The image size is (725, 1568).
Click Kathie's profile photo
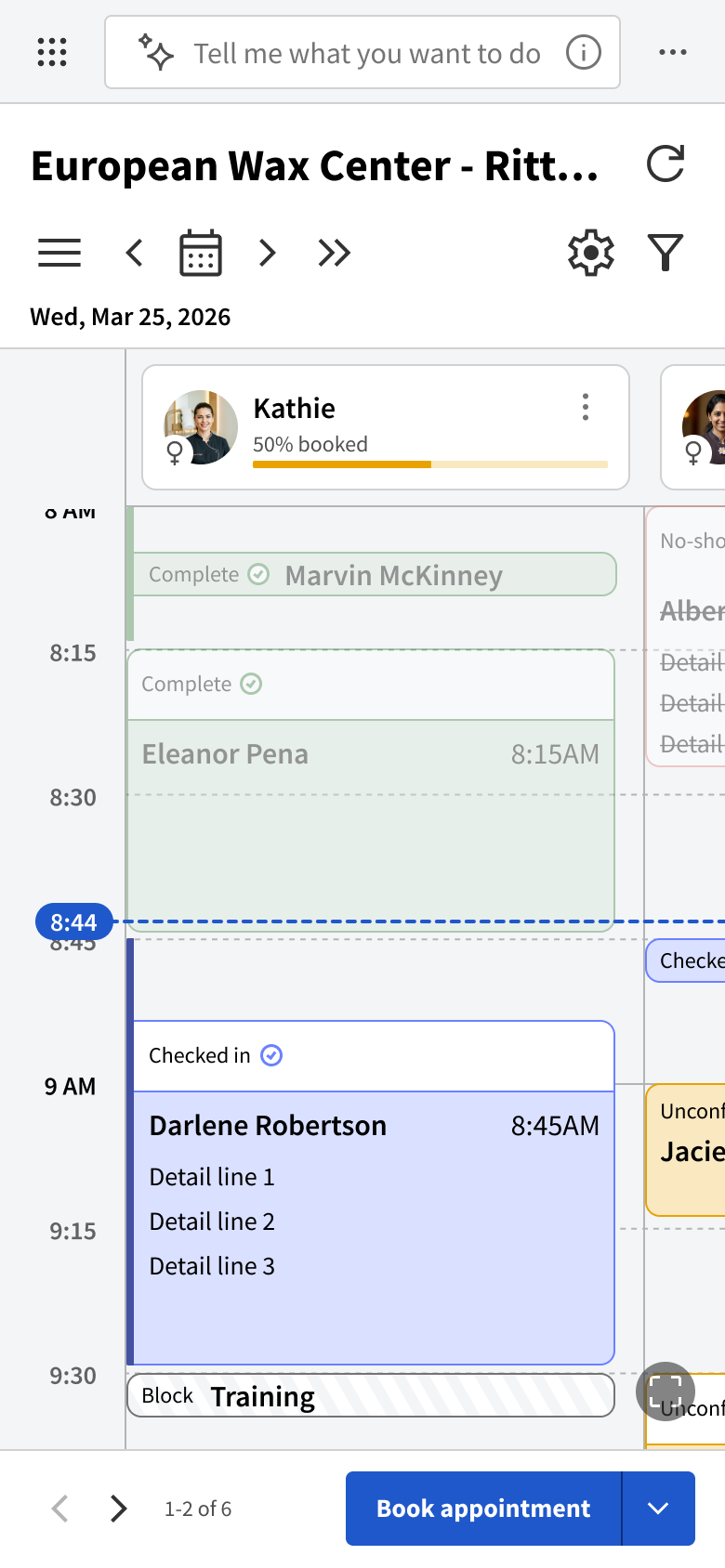[201, 427]
